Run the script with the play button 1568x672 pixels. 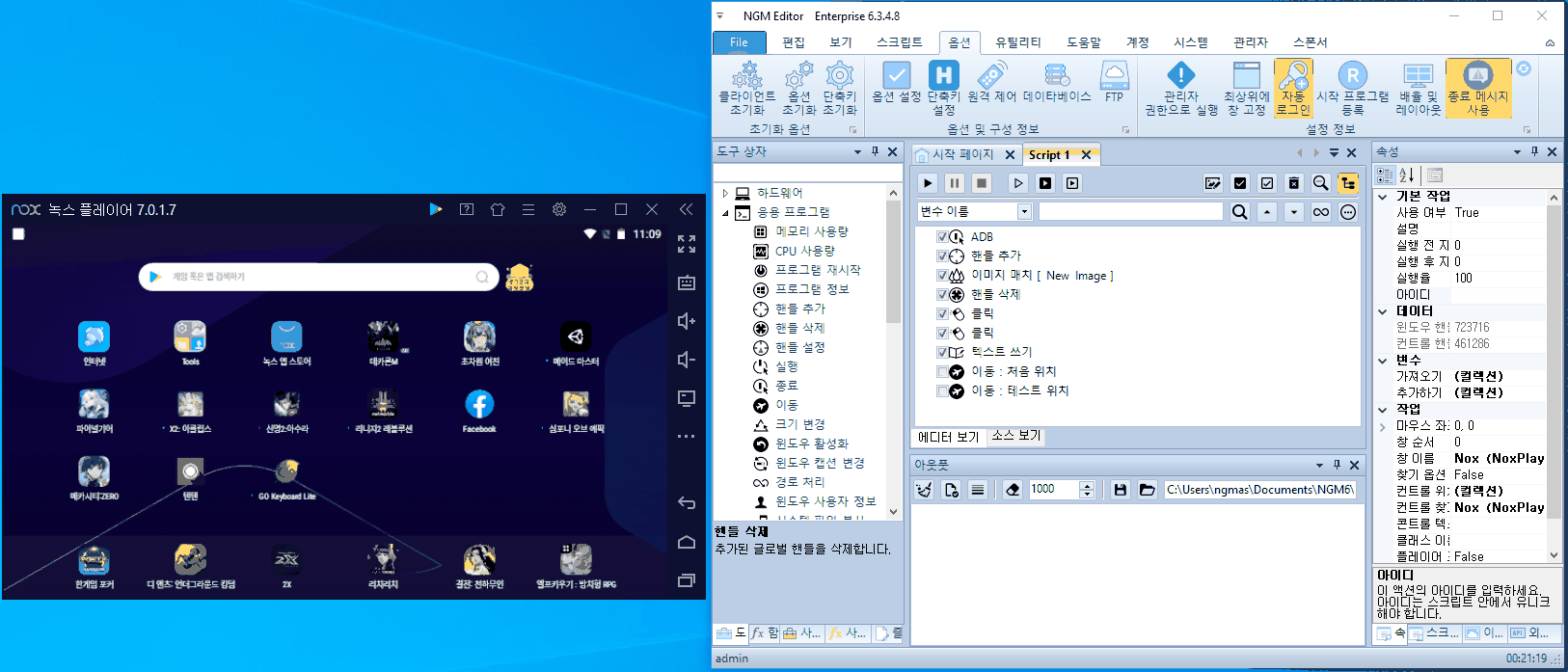[928, 183]
